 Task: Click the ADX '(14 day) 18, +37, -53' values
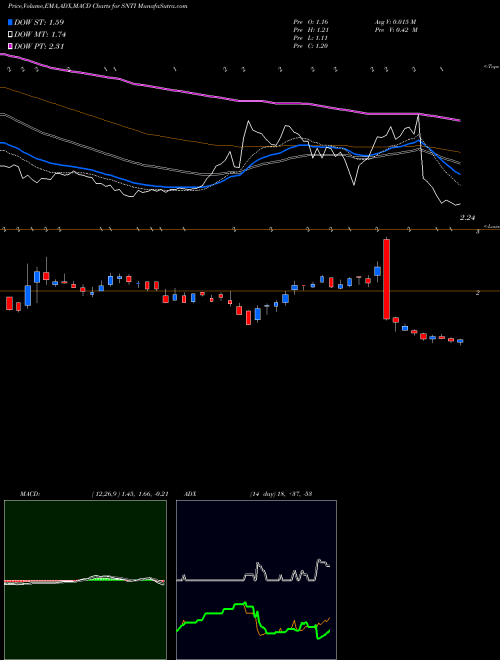pyautogui.click(x=280, y=494)
